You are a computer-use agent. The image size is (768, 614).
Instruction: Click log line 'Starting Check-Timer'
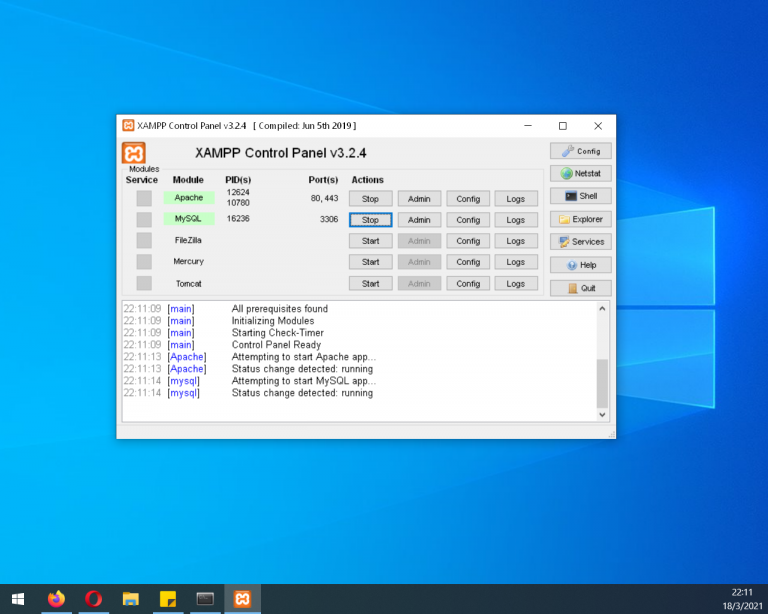278,333
